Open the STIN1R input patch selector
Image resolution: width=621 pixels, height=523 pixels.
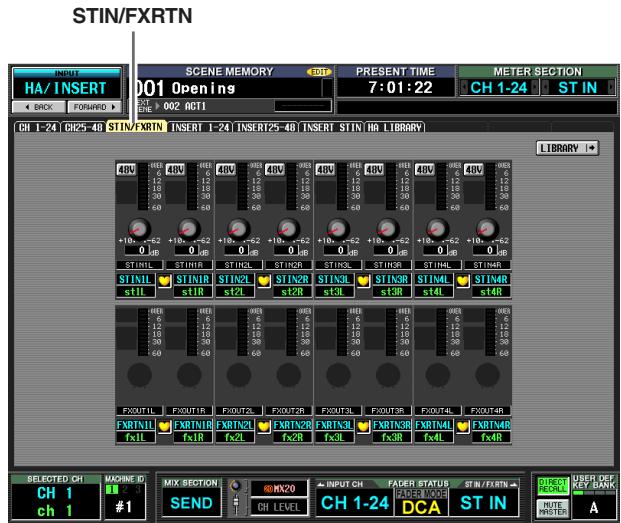pyautogui.click(x=189, y=265)
